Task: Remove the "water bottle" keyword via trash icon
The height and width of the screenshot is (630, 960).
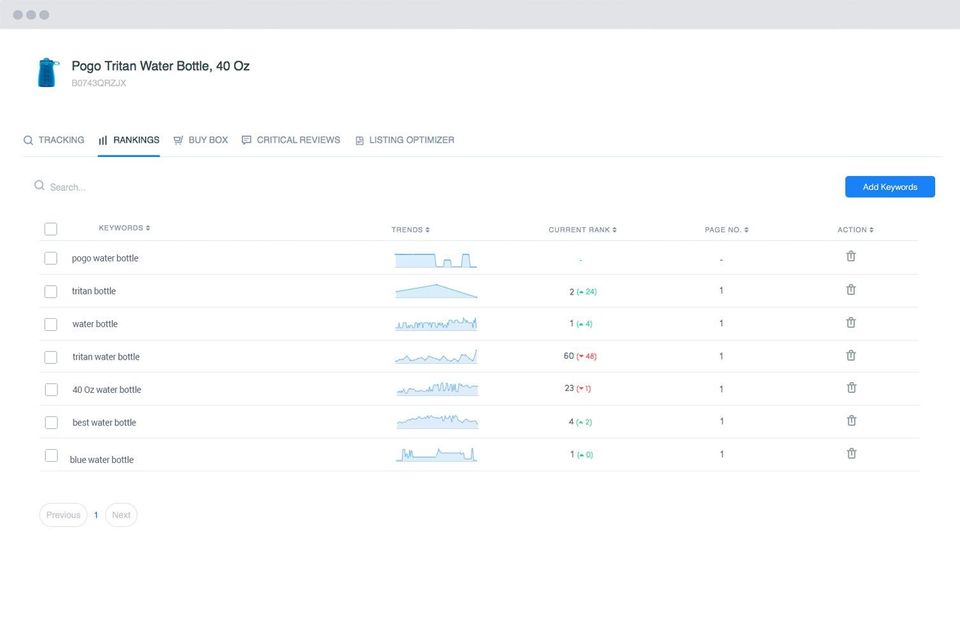Action: (851, 323)
